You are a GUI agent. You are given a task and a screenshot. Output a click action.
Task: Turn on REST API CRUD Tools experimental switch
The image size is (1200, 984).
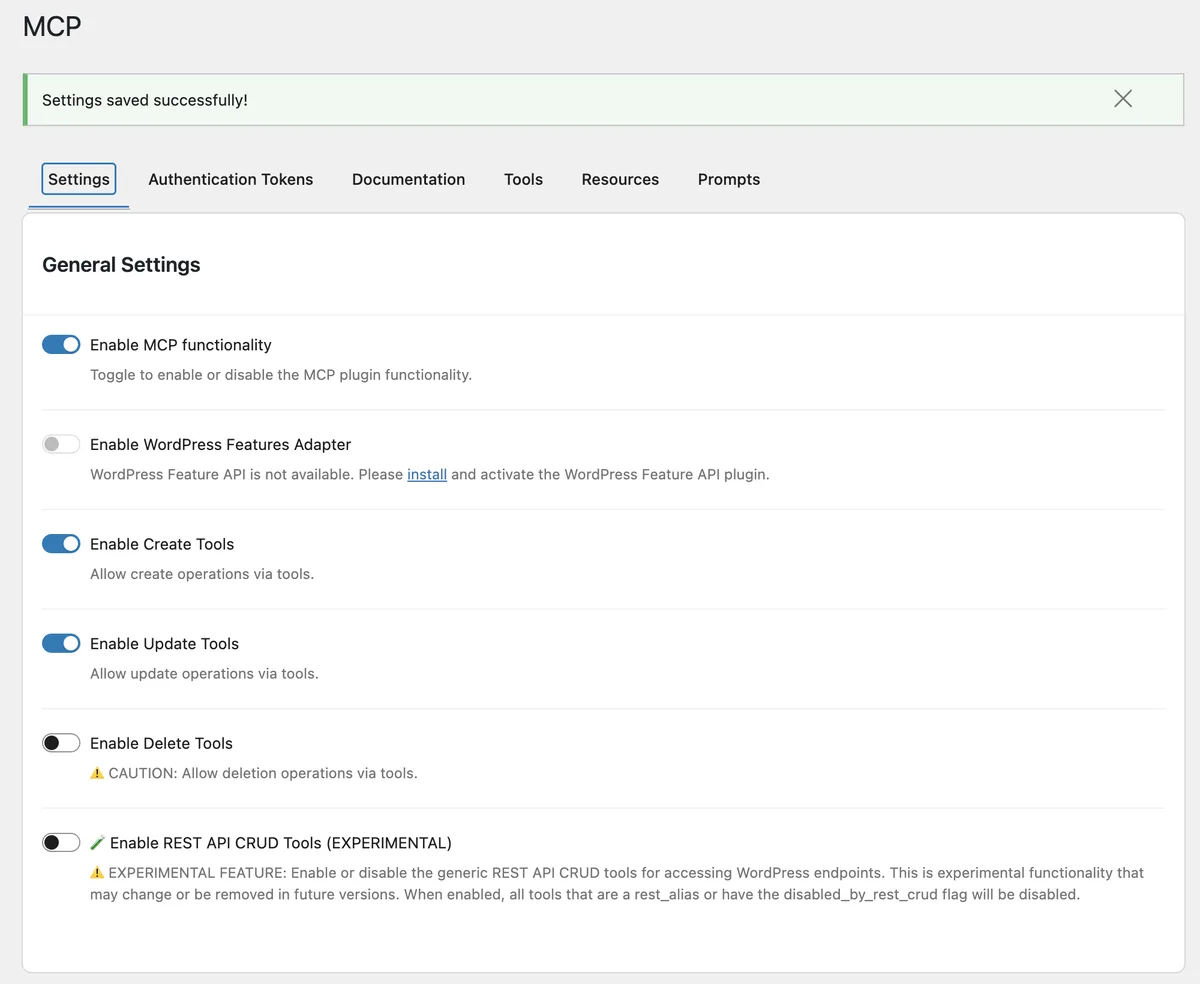click(61, 842)
